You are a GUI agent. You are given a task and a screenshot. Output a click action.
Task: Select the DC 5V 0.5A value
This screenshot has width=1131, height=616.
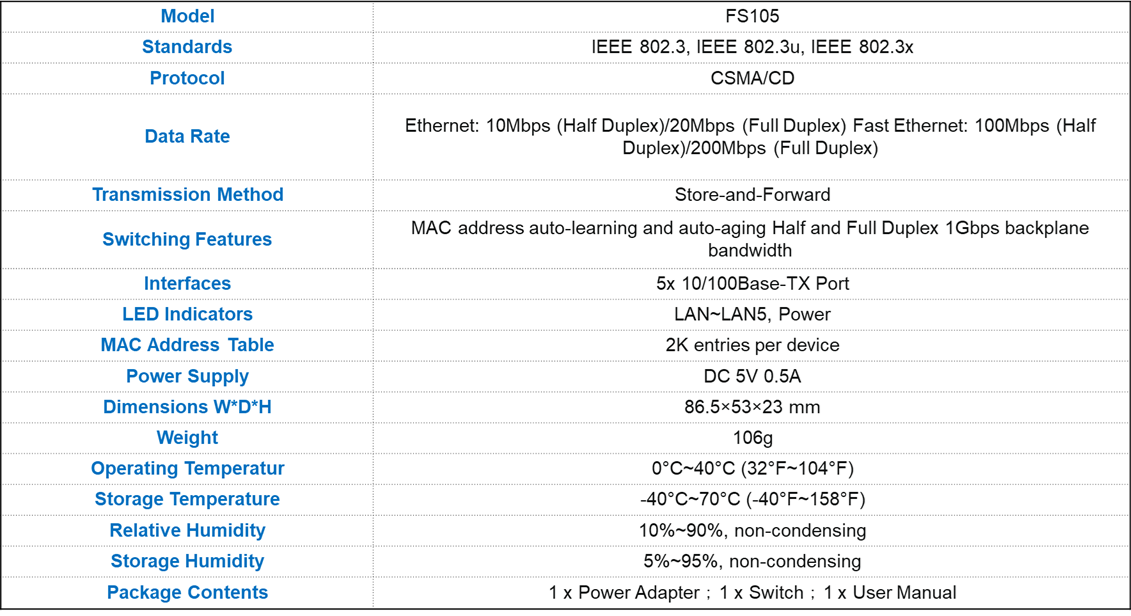click(x=752, y=377)
